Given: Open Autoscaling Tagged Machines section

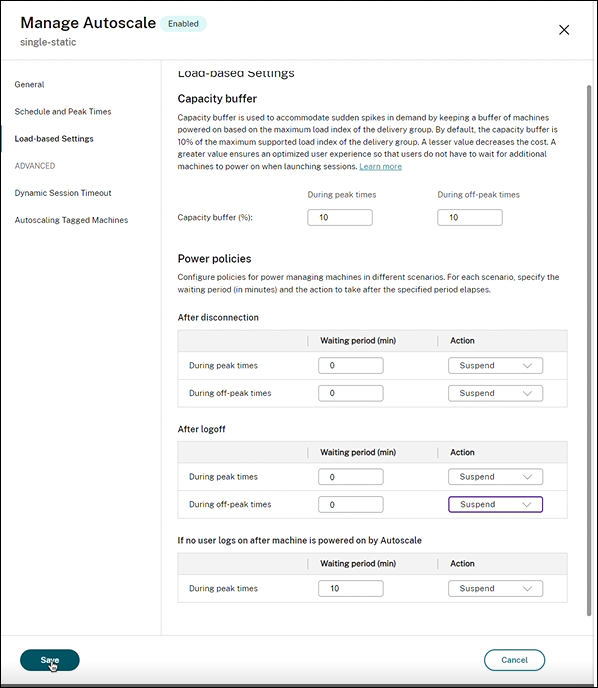Looking at the screenshot, I should click(x=71, y=220).
